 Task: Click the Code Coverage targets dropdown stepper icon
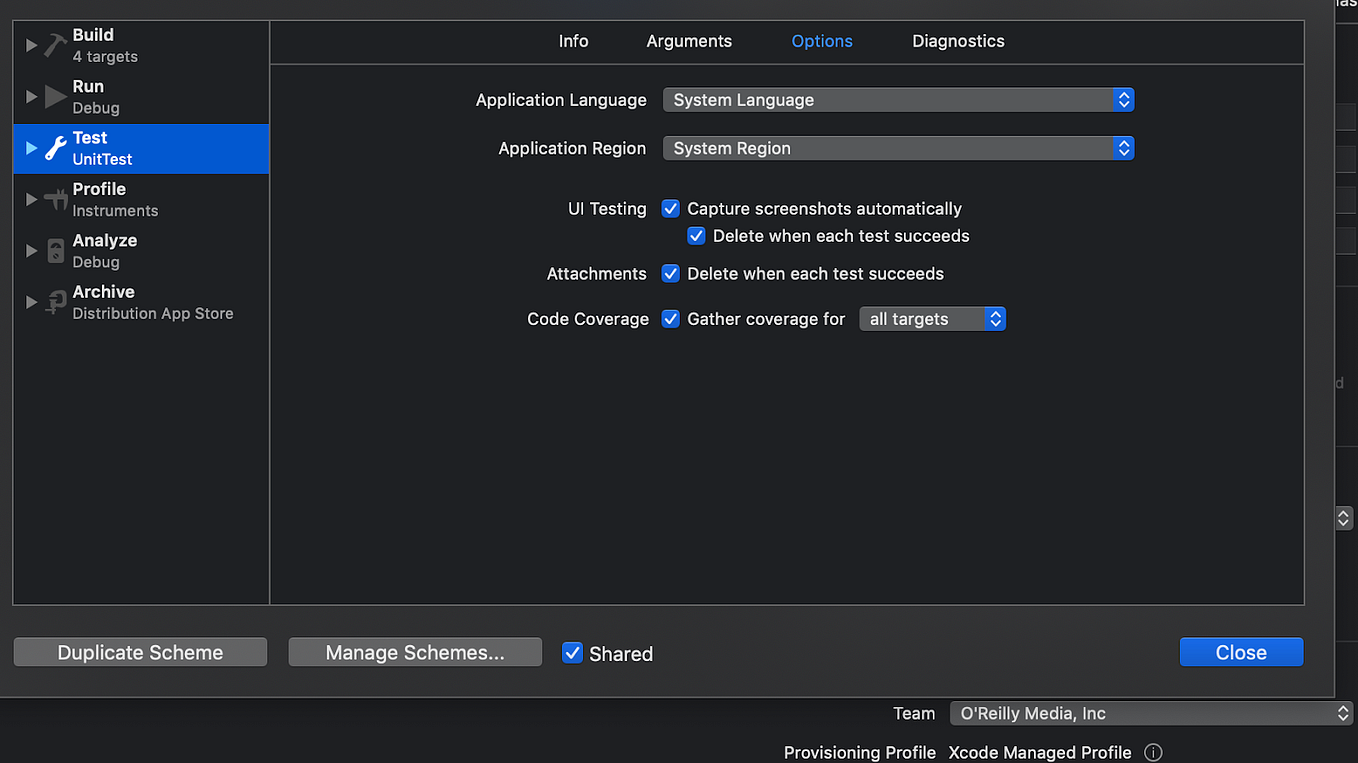(995, 318)
